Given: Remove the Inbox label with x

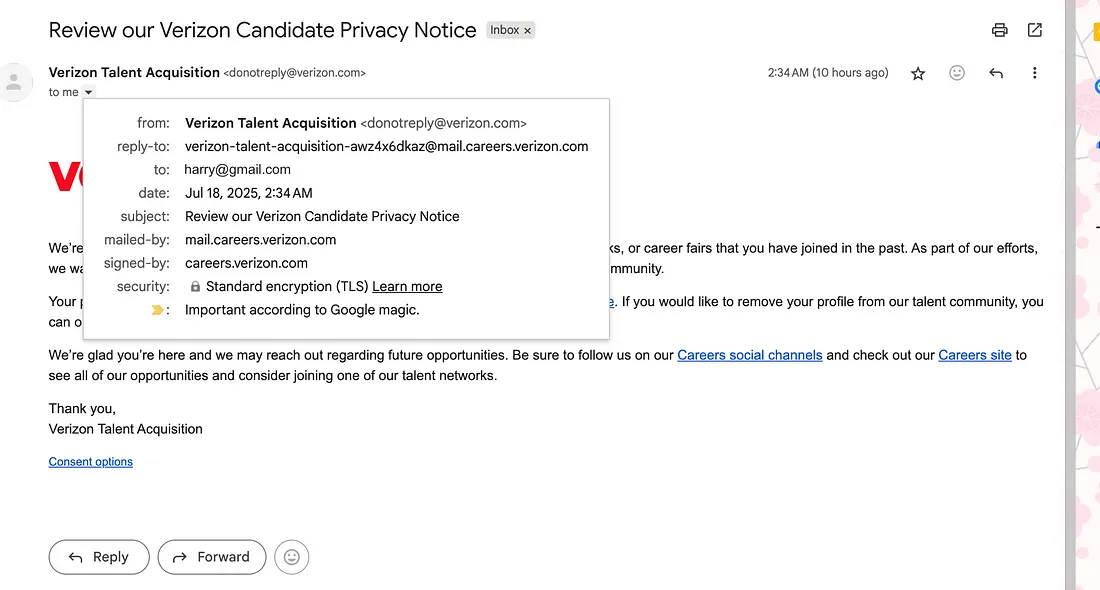Looking at the screenshot, I should coord(528,31).
